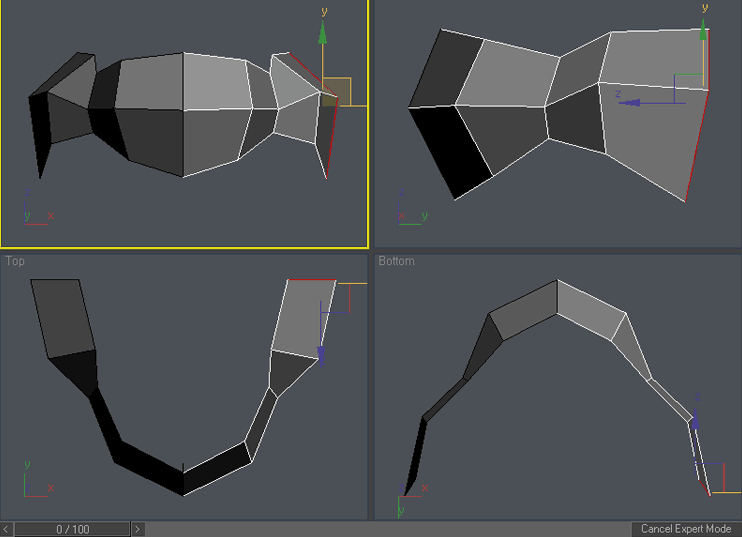This screenshot has height=537, width=742.
Task: Click the yellow plane handle of the move gizmo
Action: pyautogui.click(x=337, y=90)
